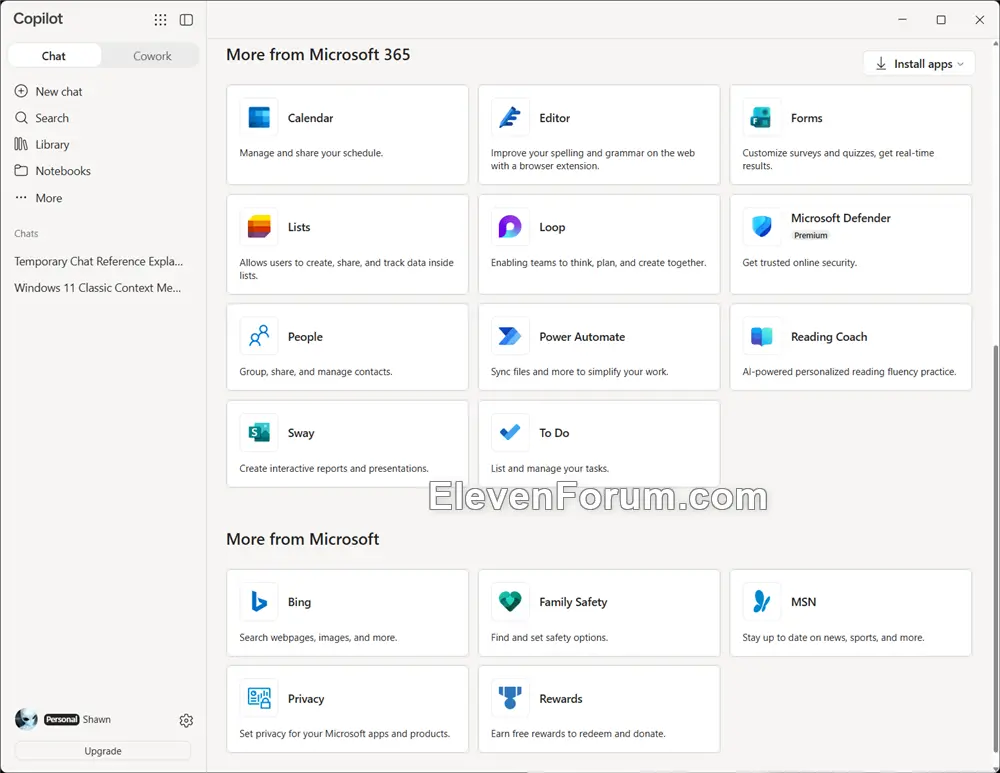This screenshot has height=773, width=1000.
Task: Open the Loop app icon
Action: 510,227
